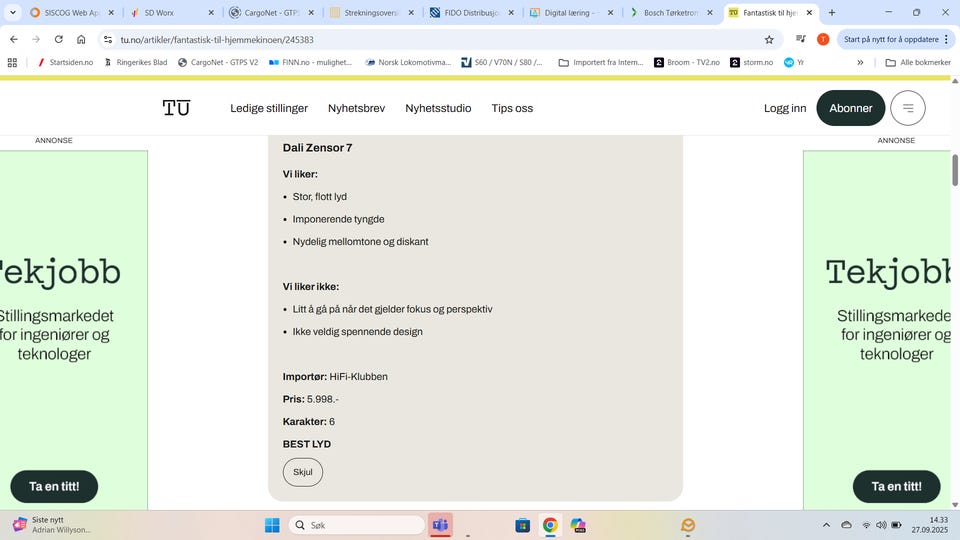
Task: Open Wi-Fi network tray icon
Action: pos(866,525)
